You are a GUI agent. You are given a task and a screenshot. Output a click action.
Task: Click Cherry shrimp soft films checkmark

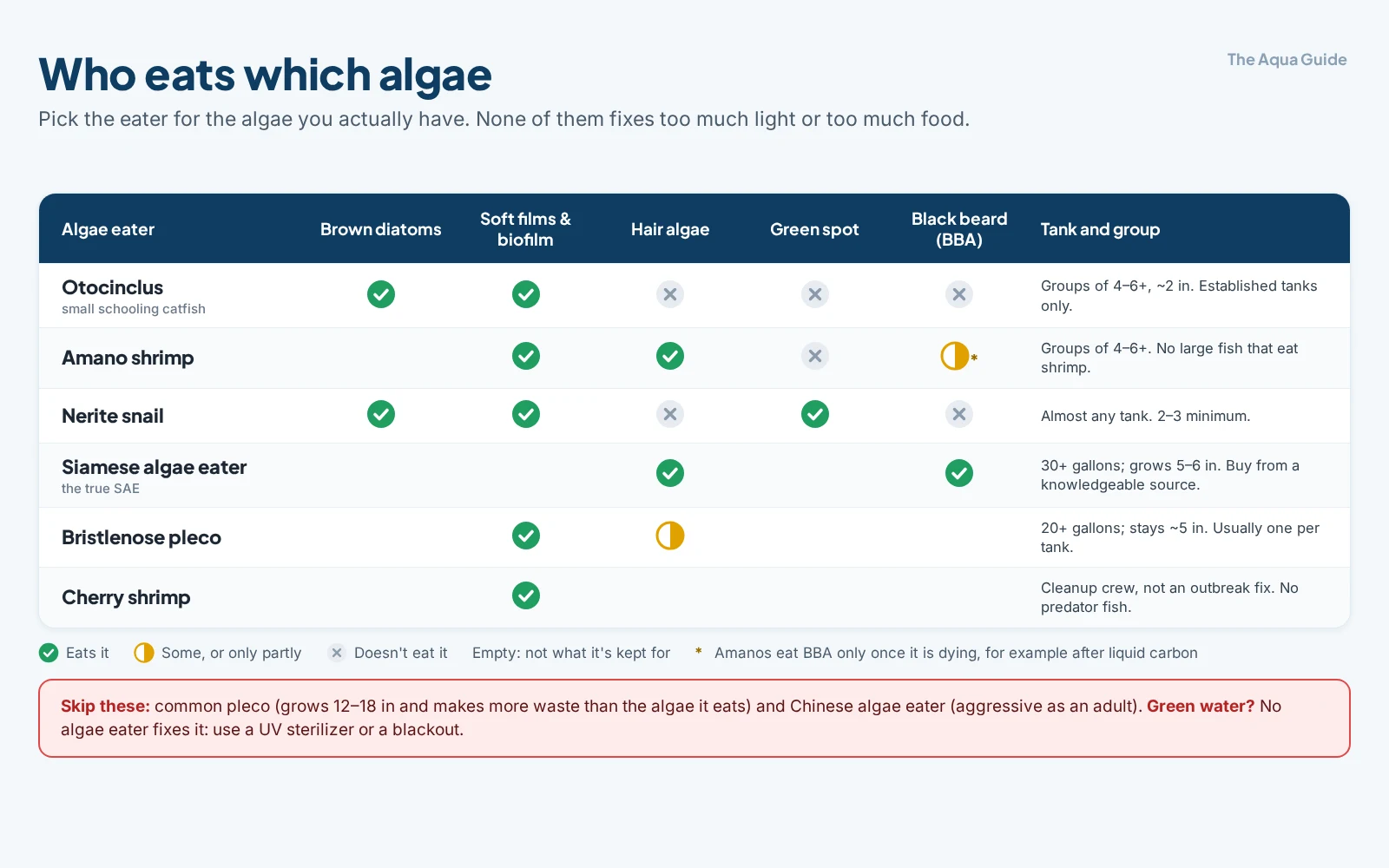(x=525, y=595)
